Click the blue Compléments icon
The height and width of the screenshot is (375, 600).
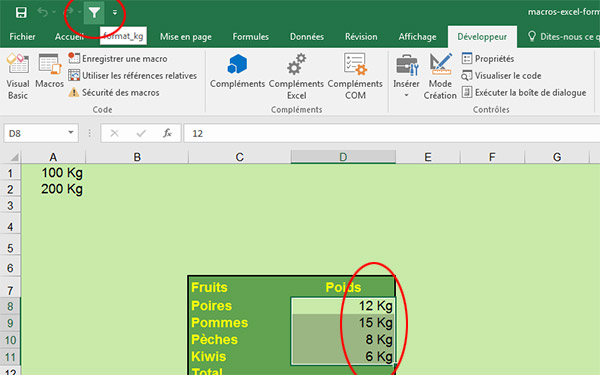[237, 72]
